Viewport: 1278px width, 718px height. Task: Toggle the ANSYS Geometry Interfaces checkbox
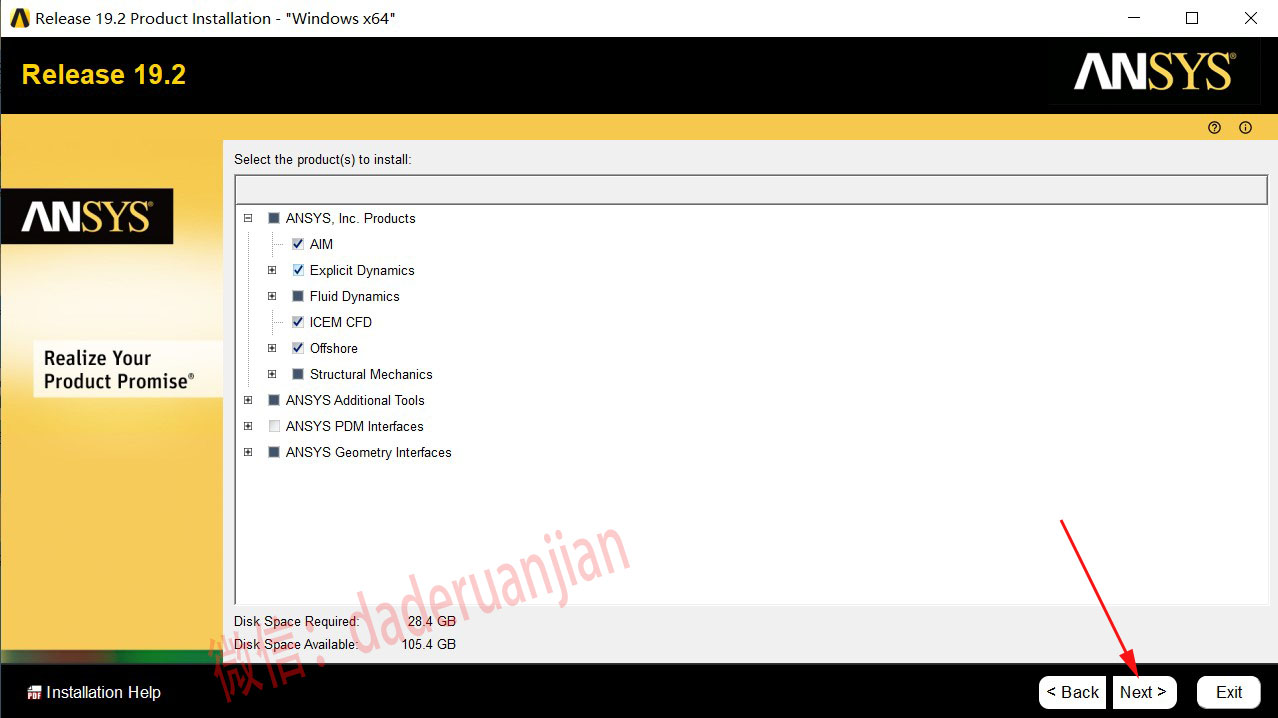tap(274, 452)
